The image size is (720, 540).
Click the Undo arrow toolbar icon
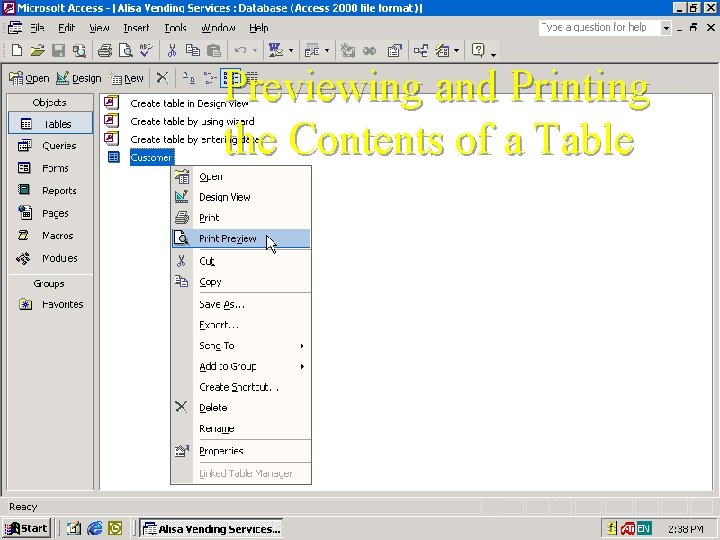pyautogui.click(x=240, y=50)
